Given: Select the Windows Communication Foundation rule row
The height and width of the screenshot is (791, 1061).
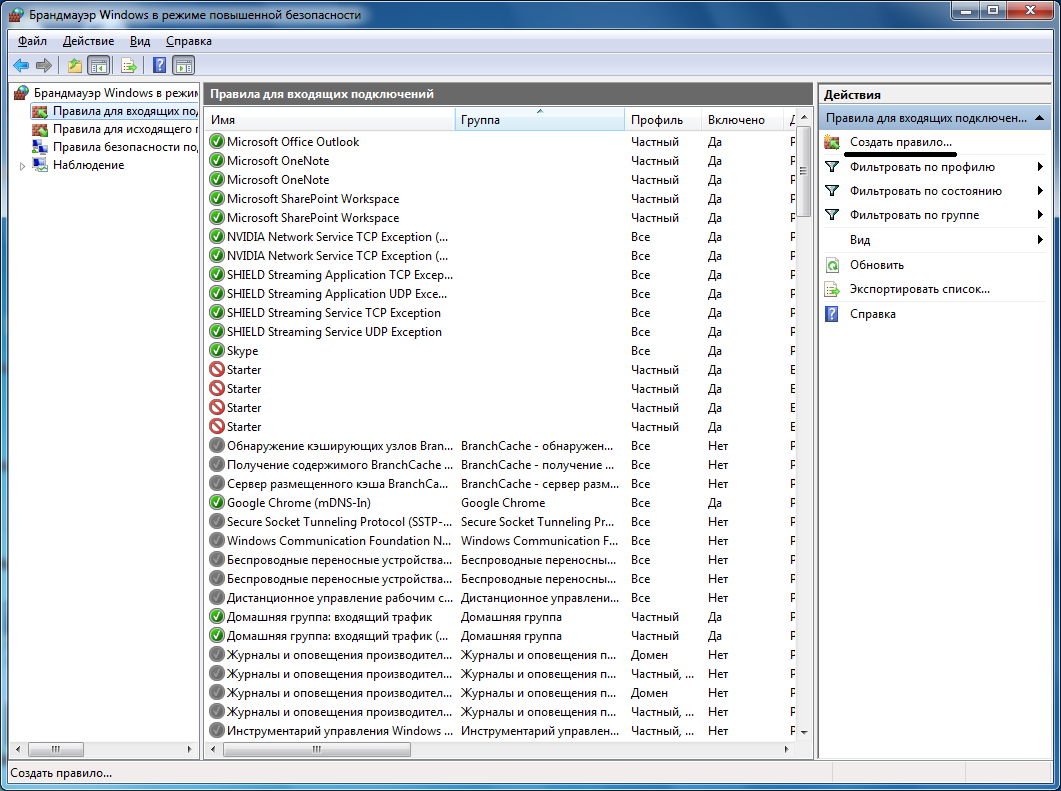Looking at the screenshot, I should (x=501, y=541).
